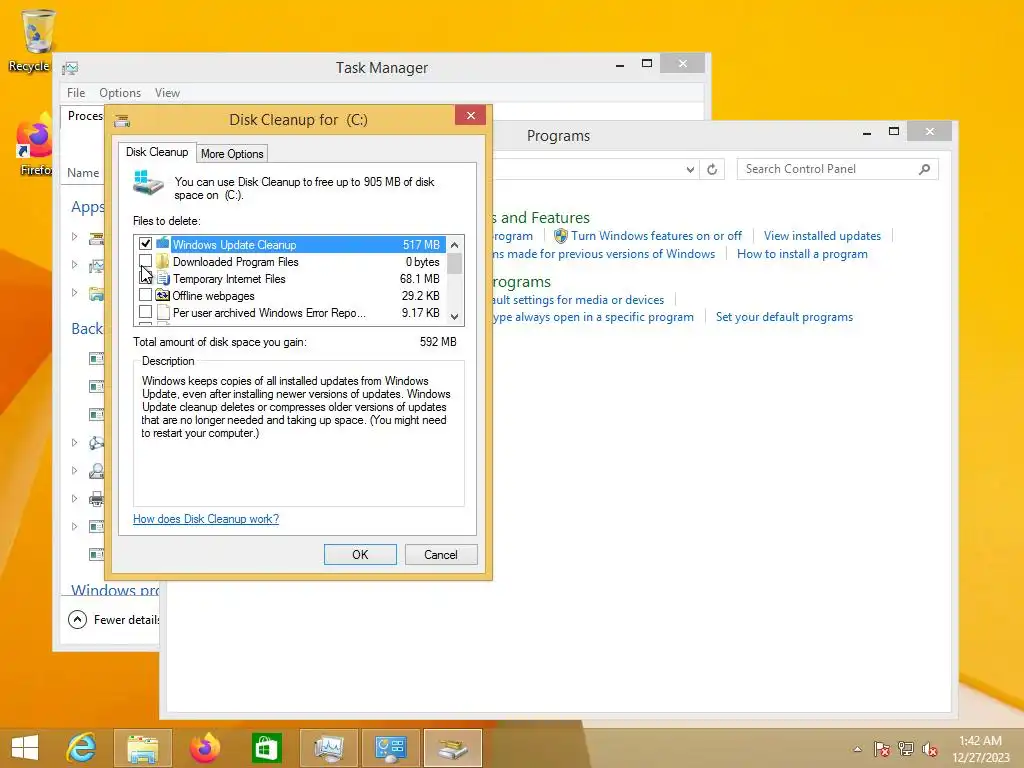The image size is (1024, 768).
Task: Check Per user archived Windows Error Reports checkbox
Action: (x=145, y=312)
